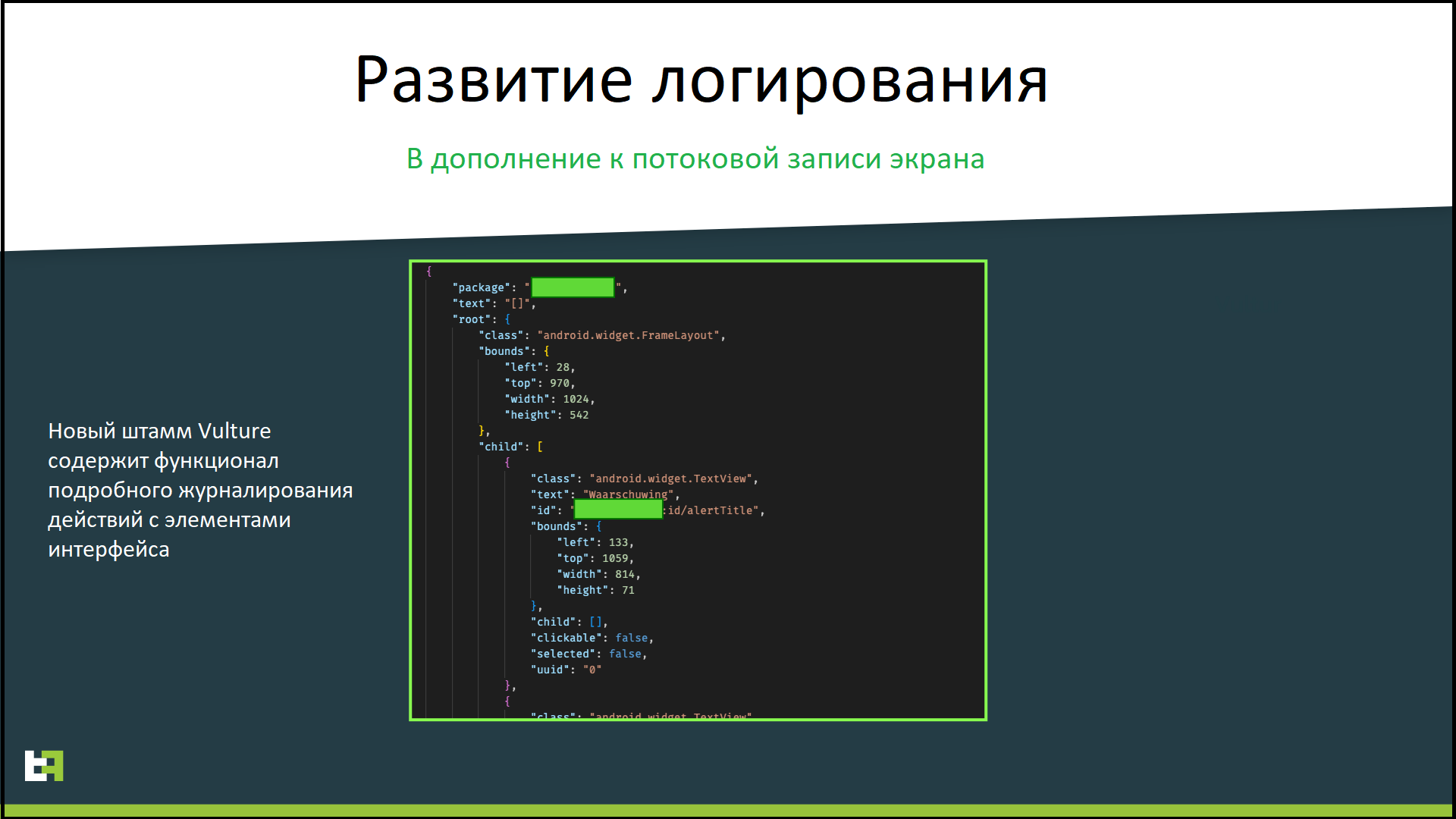This screenshot has height=819, width=1456.
Task: Click the redacted green box in the "id" line
Action: click(x=619, y=510)
